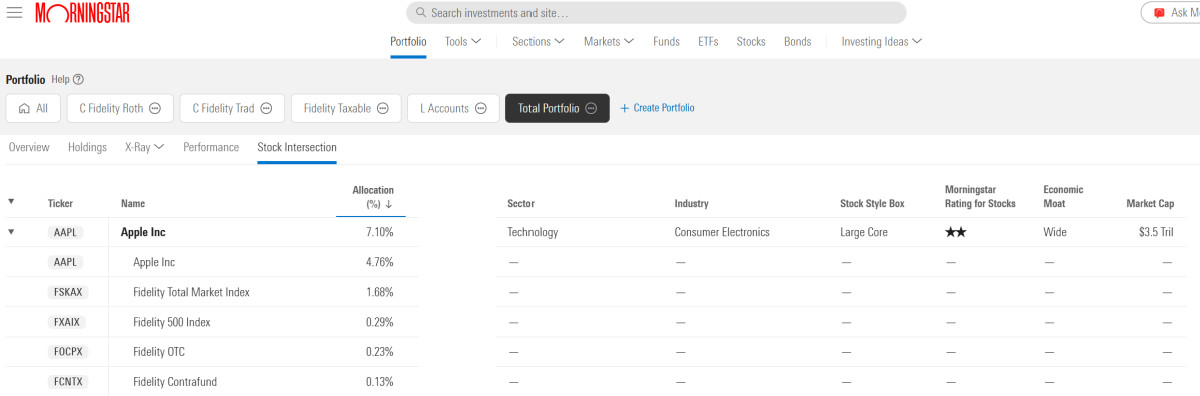Click the minus icon on Fidelity Taxable
Image resolution: width=1200 pixels, height=396 pixels.
point(383,108)
